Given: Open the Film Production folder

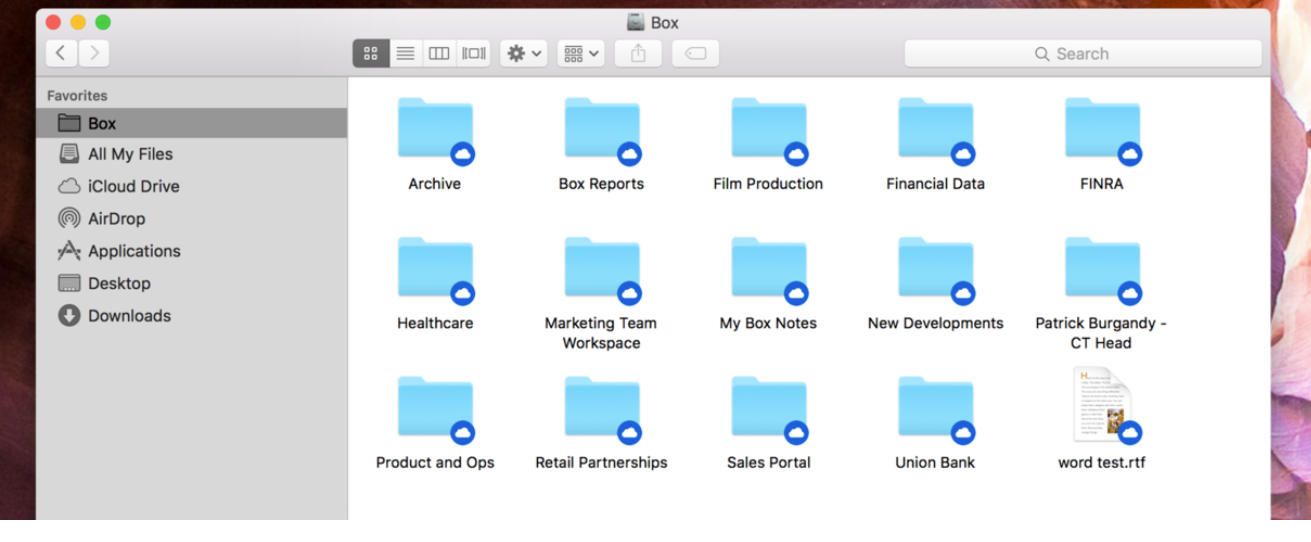Looking at the screenshot, I should [x=768, y=128].
